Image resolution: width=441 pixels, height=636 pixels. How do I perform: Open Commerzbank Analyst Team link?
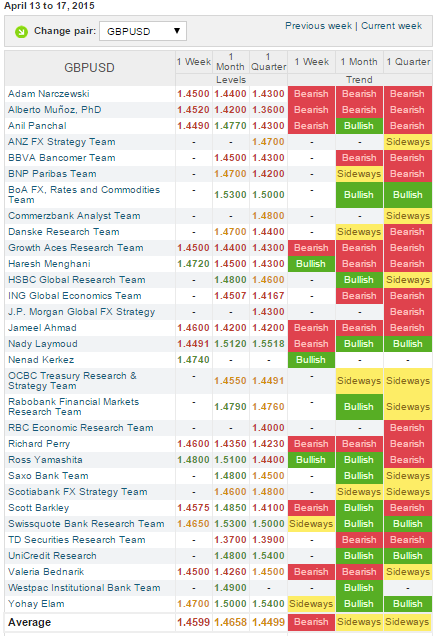pos(74,216)
